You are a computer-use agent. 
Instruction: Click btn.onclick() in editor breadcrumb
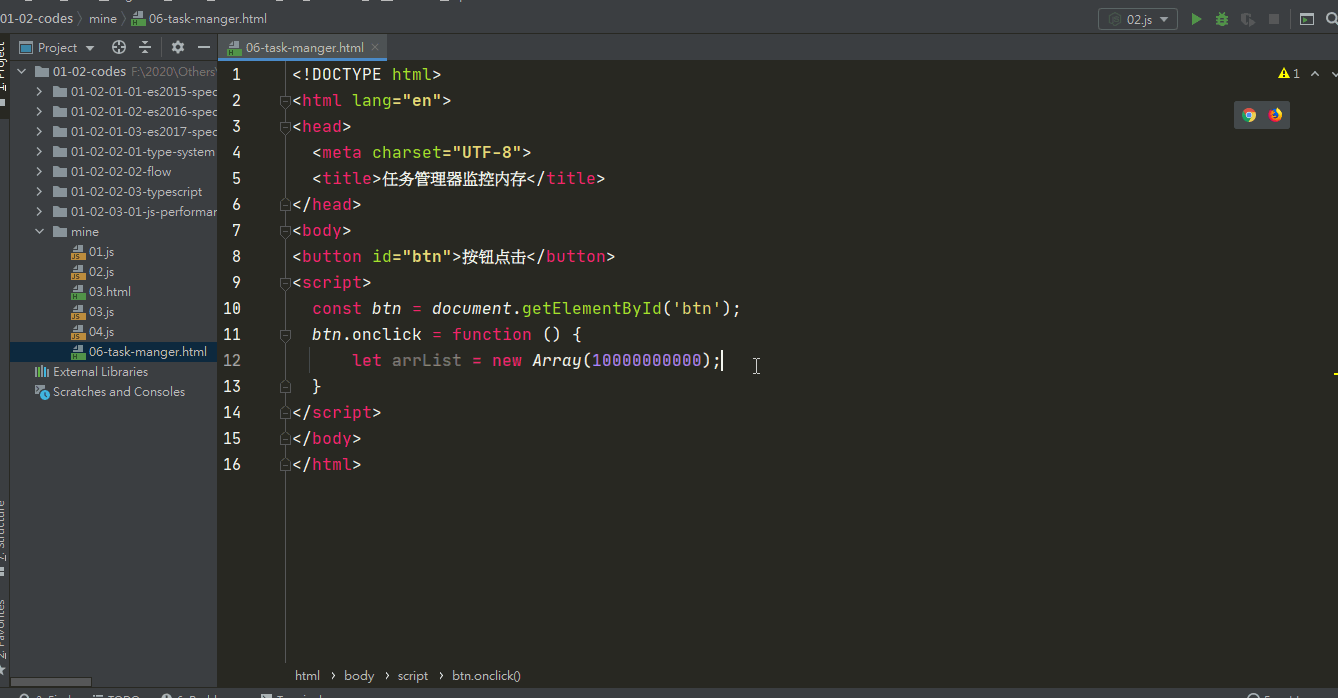point(486,675)
